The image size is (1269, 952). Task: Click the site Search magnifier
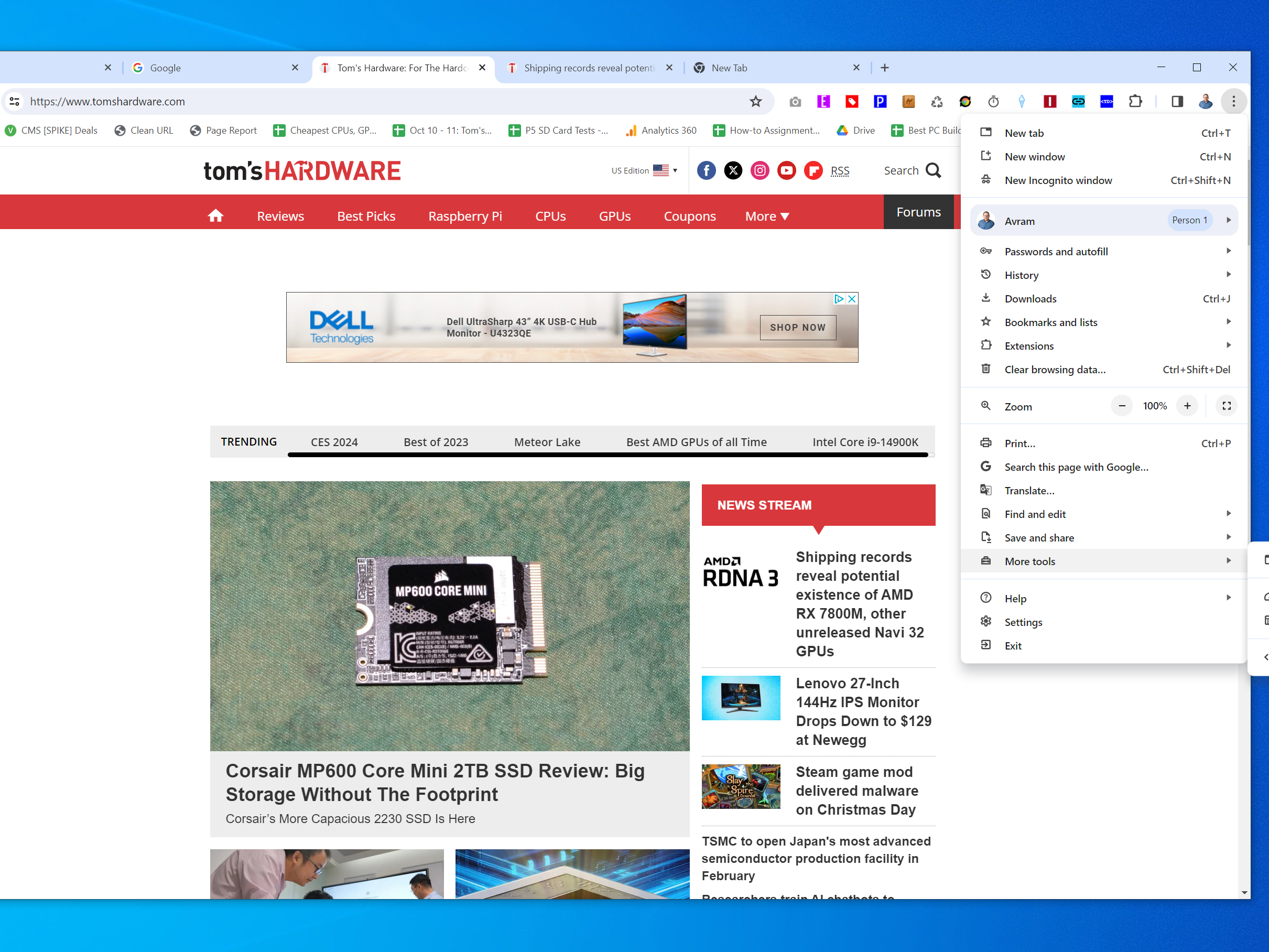tap(934, 170)
